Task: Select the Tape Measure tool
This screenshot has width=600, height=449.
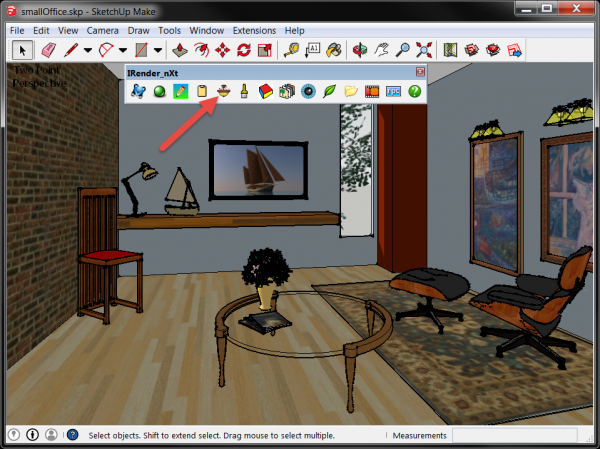Action: (x=291, y=50)
